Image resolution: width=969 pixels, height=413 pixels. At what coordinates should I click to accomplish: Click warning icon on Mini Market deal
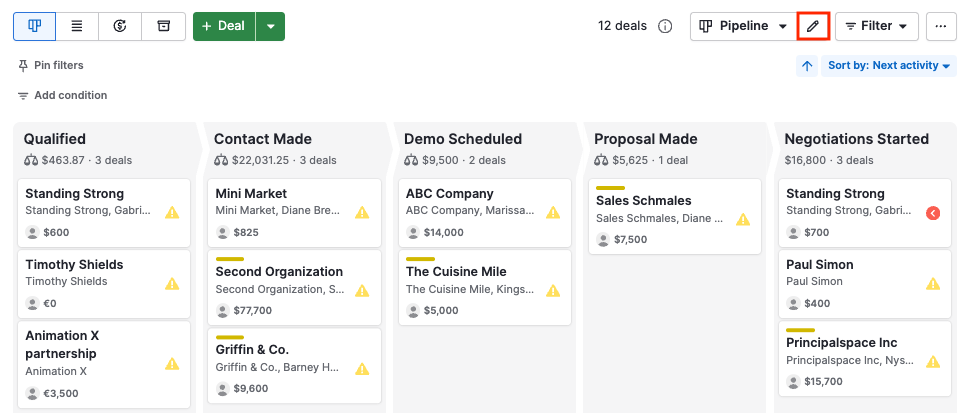click(x=362, y=212)
